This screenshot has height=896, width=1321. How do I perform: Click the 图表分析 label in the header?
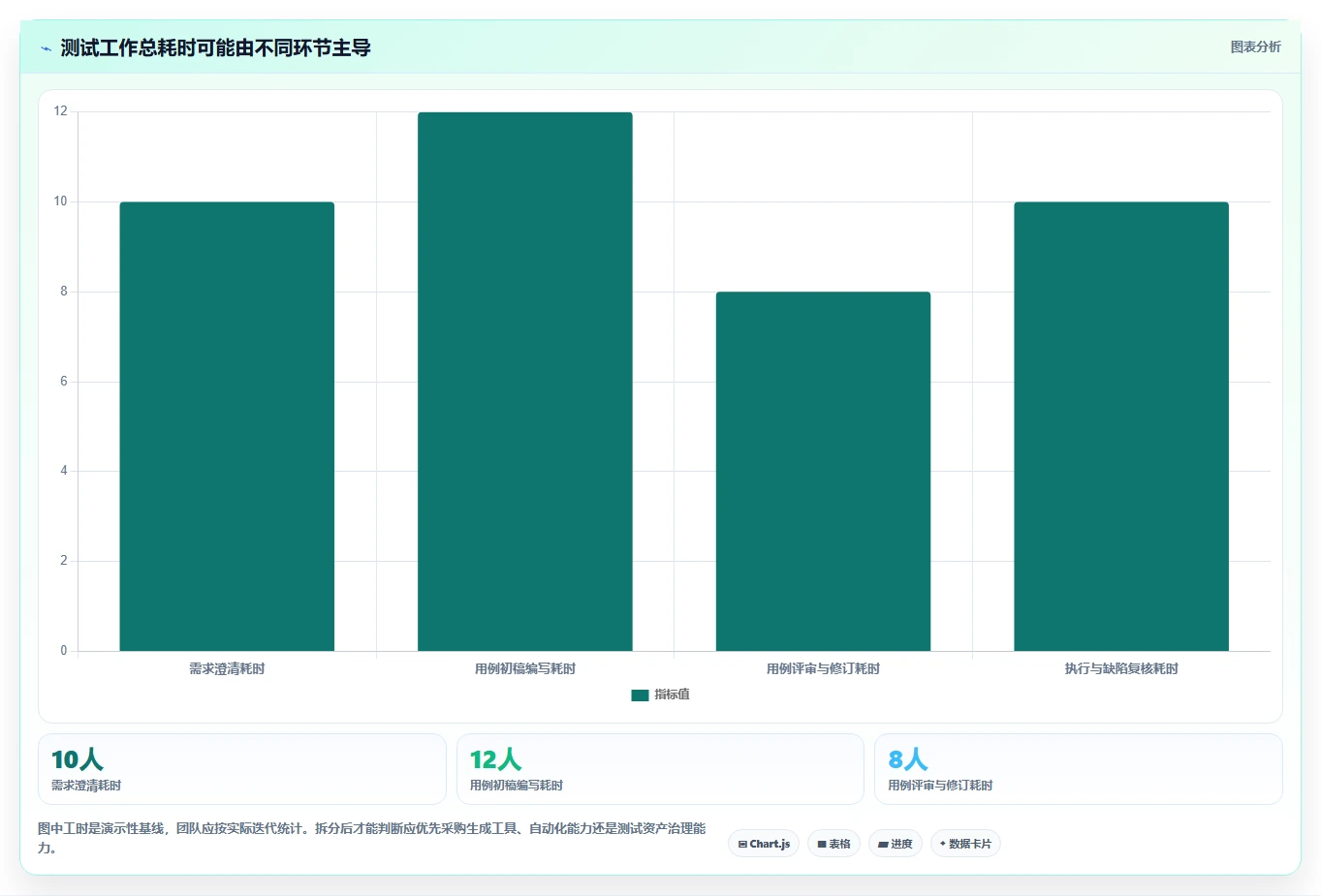coord(1255,46)
